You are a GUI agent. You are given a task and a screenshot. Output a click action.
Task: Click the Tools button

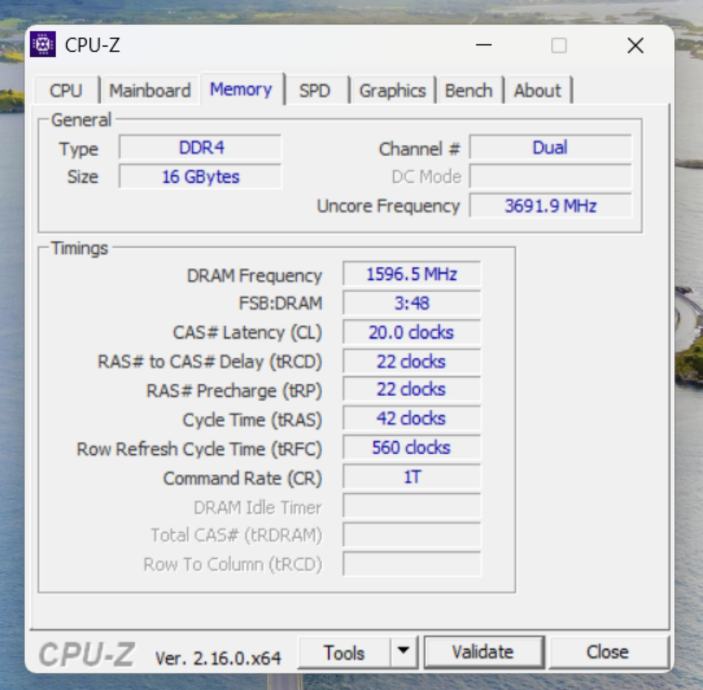click(344, 652)
